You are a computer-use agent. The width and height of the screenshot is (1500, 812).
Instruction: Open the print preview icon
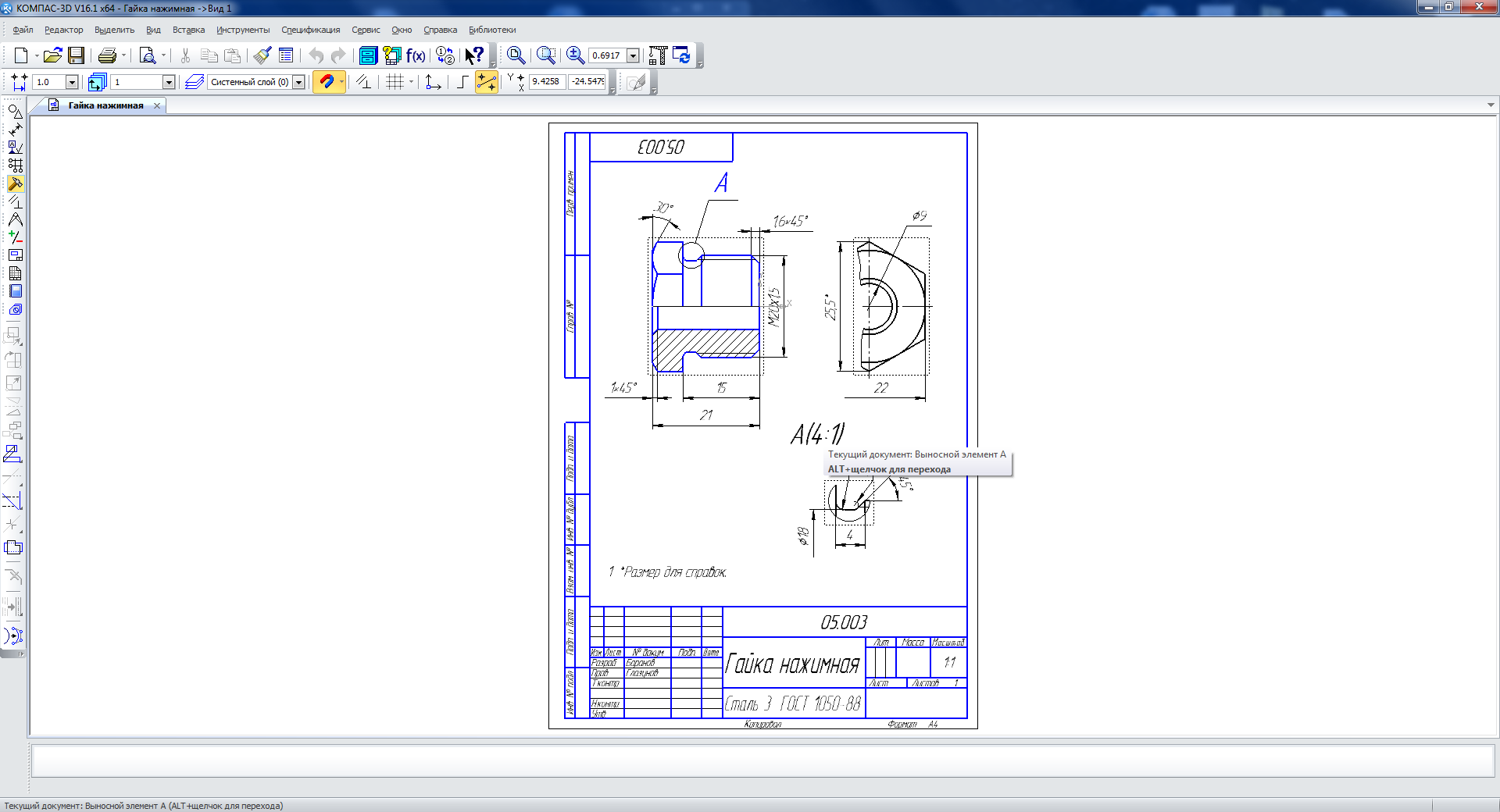[146, 55]
